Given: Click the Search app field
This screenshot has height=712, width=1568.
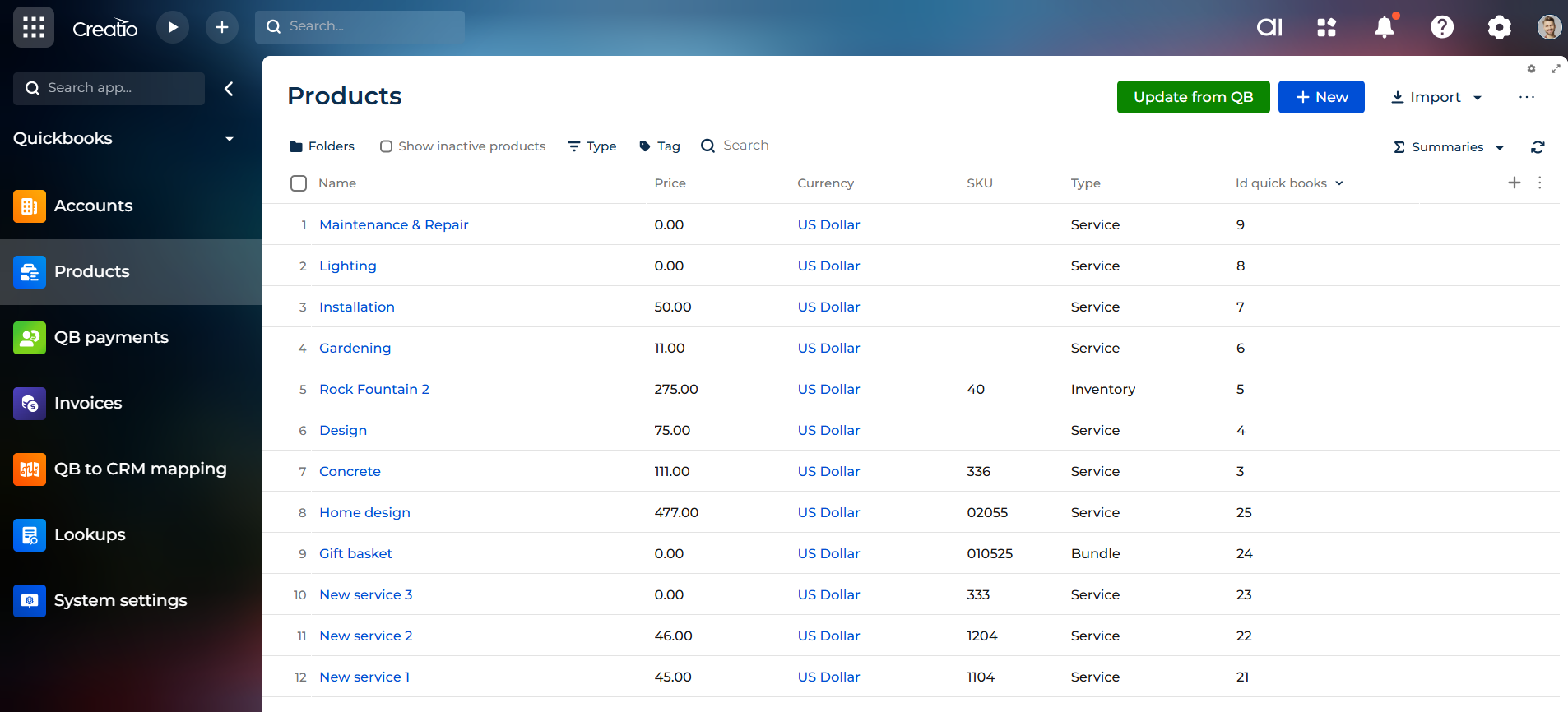Looking at the screenshot, I should tap(109, 88).
